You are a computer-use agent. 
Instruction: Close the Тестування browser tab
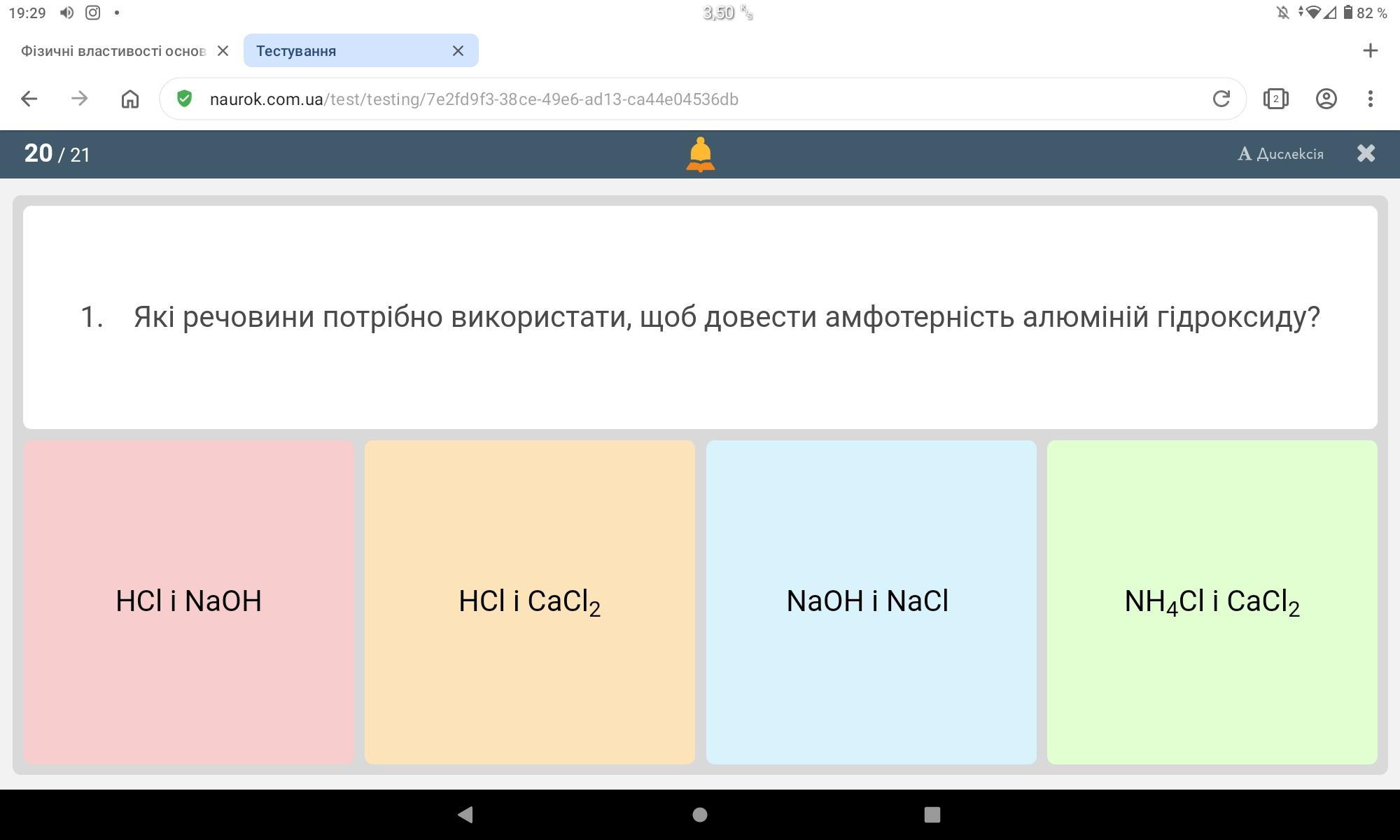coord(458,51)
